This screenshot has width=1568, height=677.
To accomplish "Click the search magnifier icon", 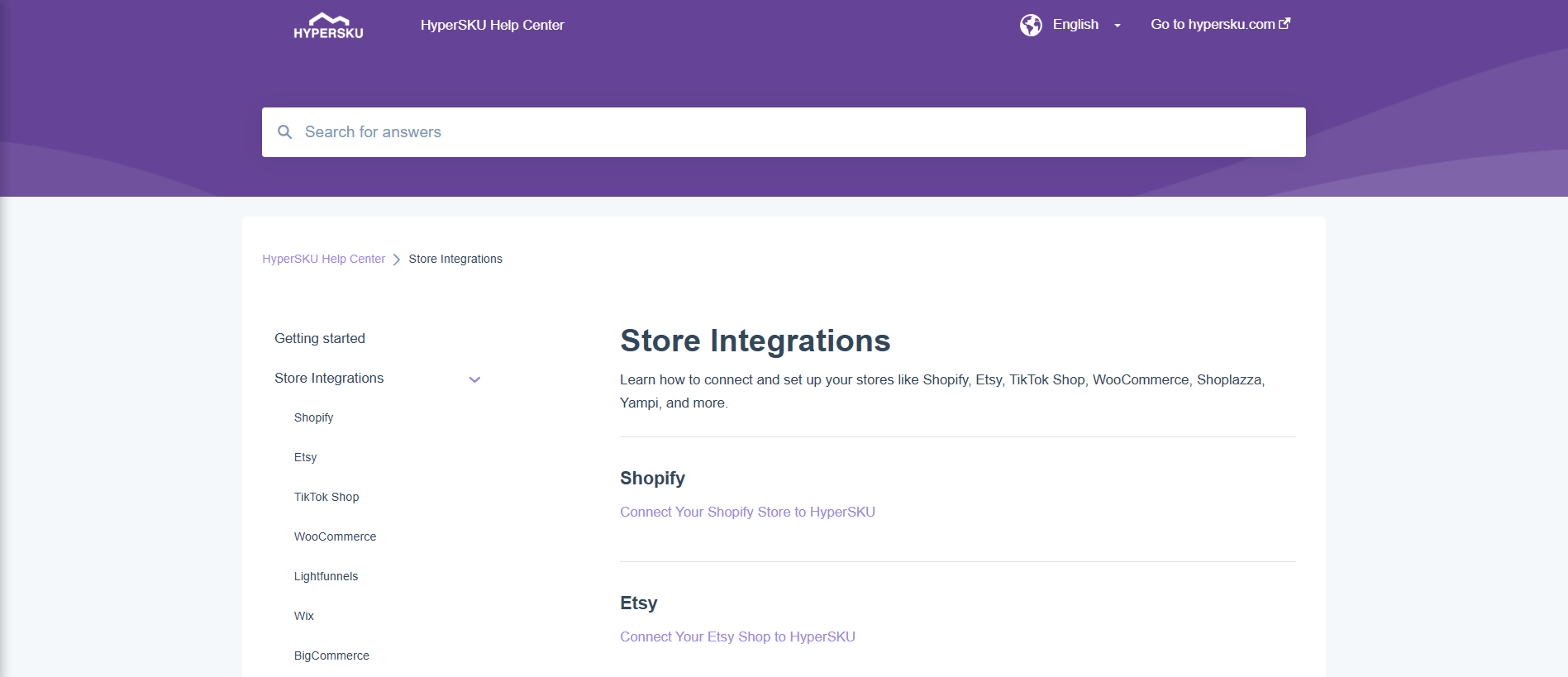I will tap(284, 132).
